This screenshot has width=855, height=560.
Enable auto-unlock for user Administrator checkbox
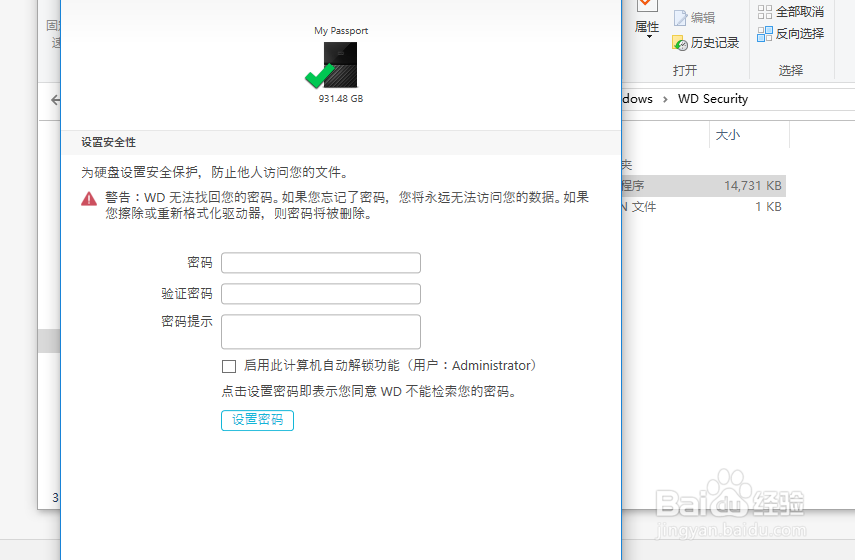tap(229, 366)
